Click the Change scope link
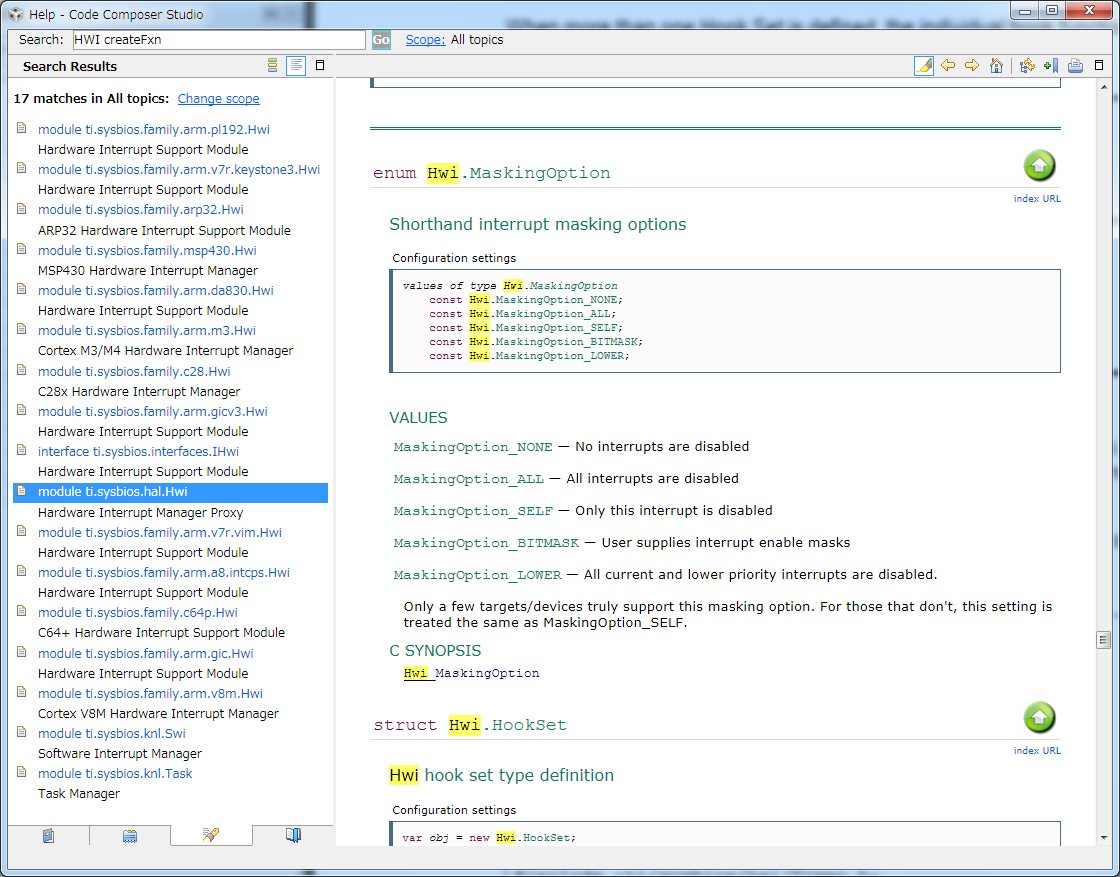1120x877 pixels. pos(218,99)
